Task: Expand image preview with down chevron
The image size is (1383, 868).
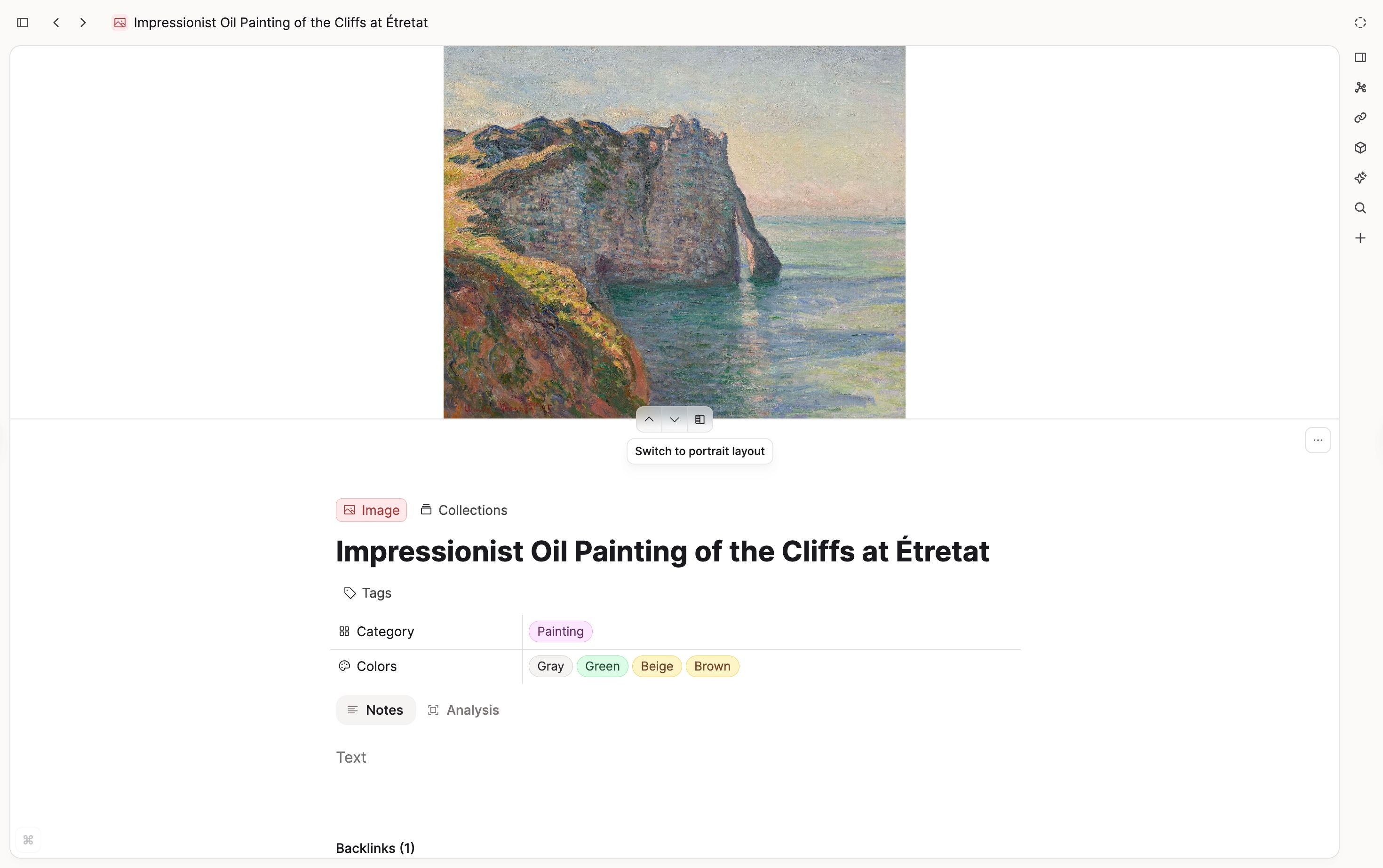Action: click(x=674, y=419)
